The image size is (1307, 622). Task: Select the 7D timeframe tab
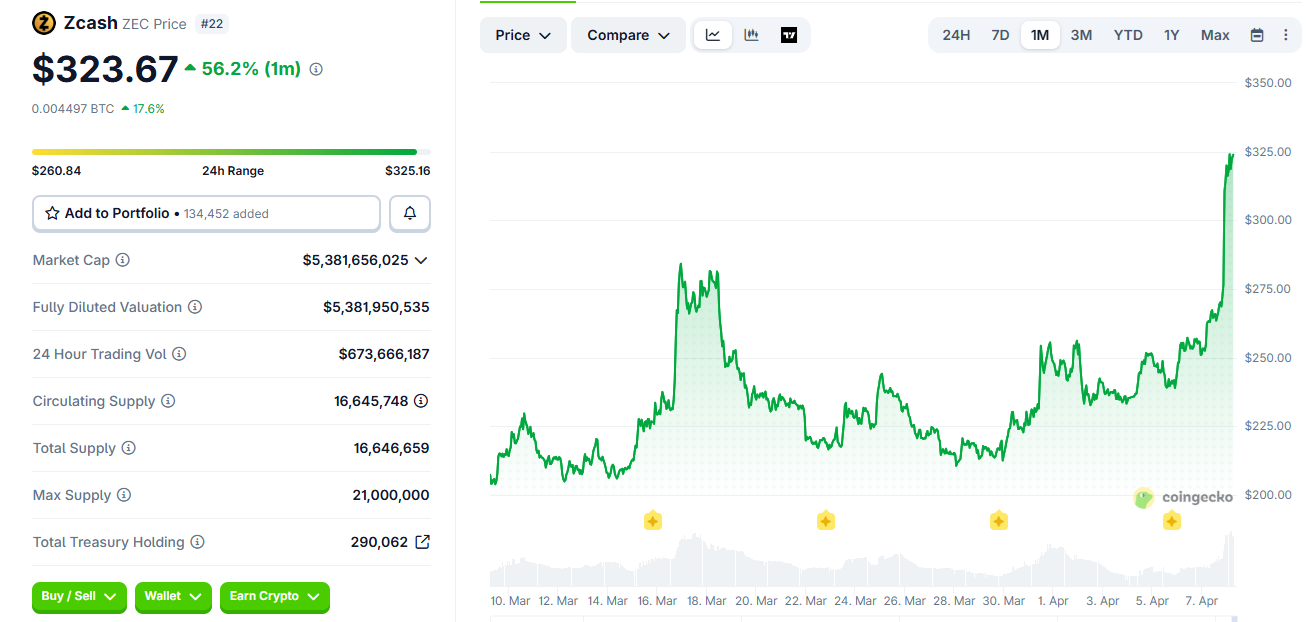1000,34
